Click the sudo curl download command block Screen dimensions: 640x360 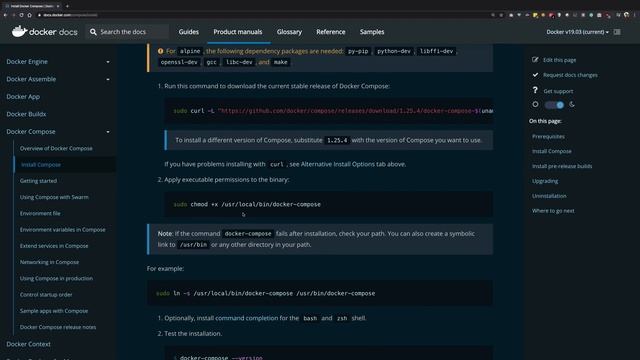point(329,111)
